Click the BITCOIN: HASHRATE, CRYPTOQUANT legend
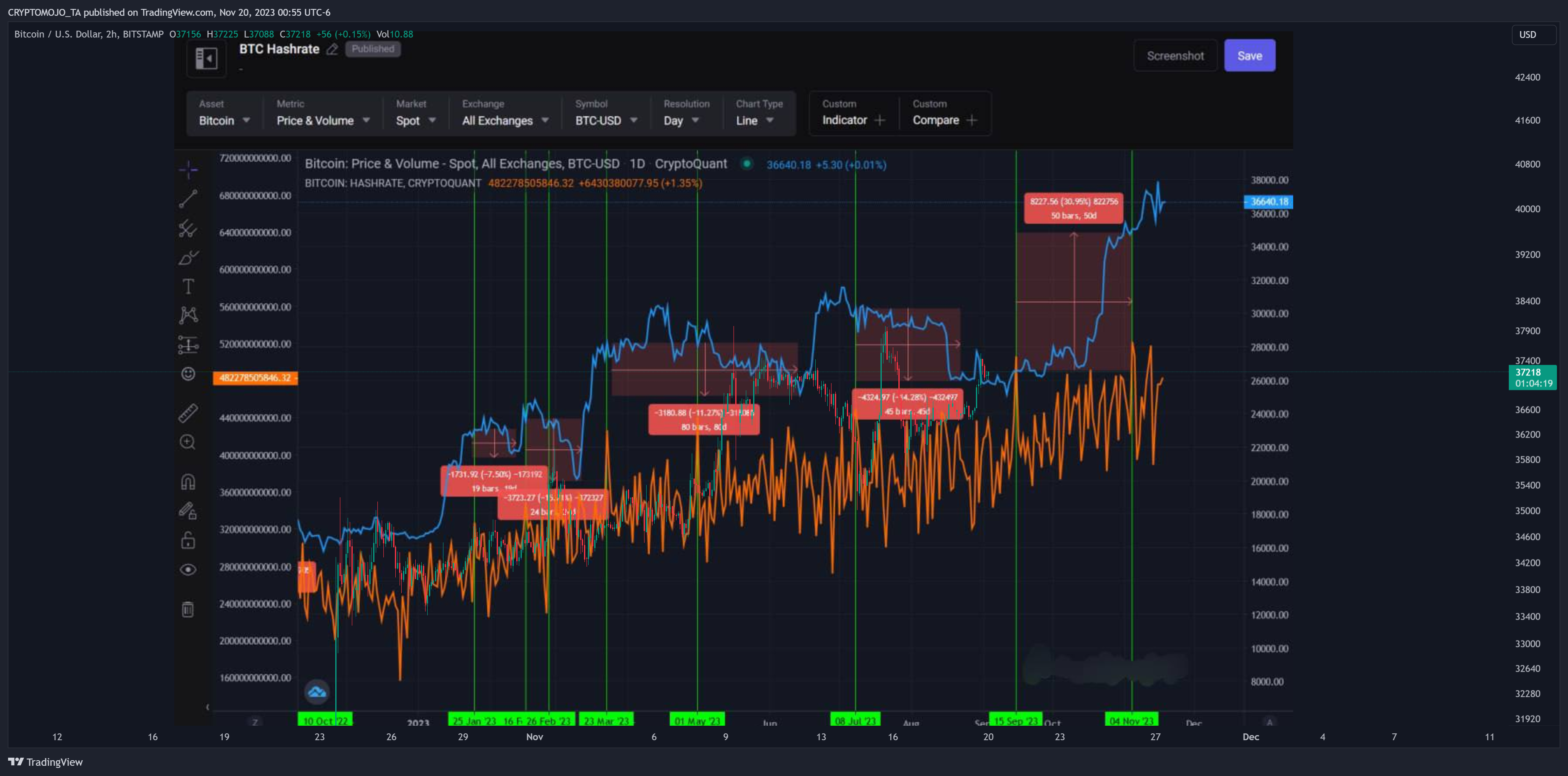 coord(393,183)
